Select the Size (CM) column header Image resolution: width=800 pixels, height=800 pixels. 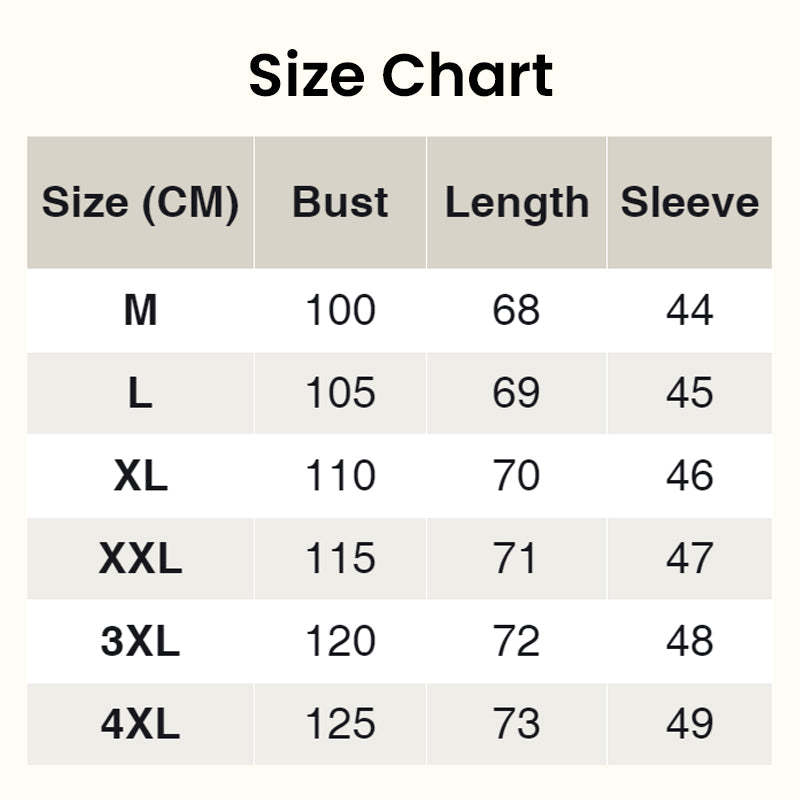140,203
